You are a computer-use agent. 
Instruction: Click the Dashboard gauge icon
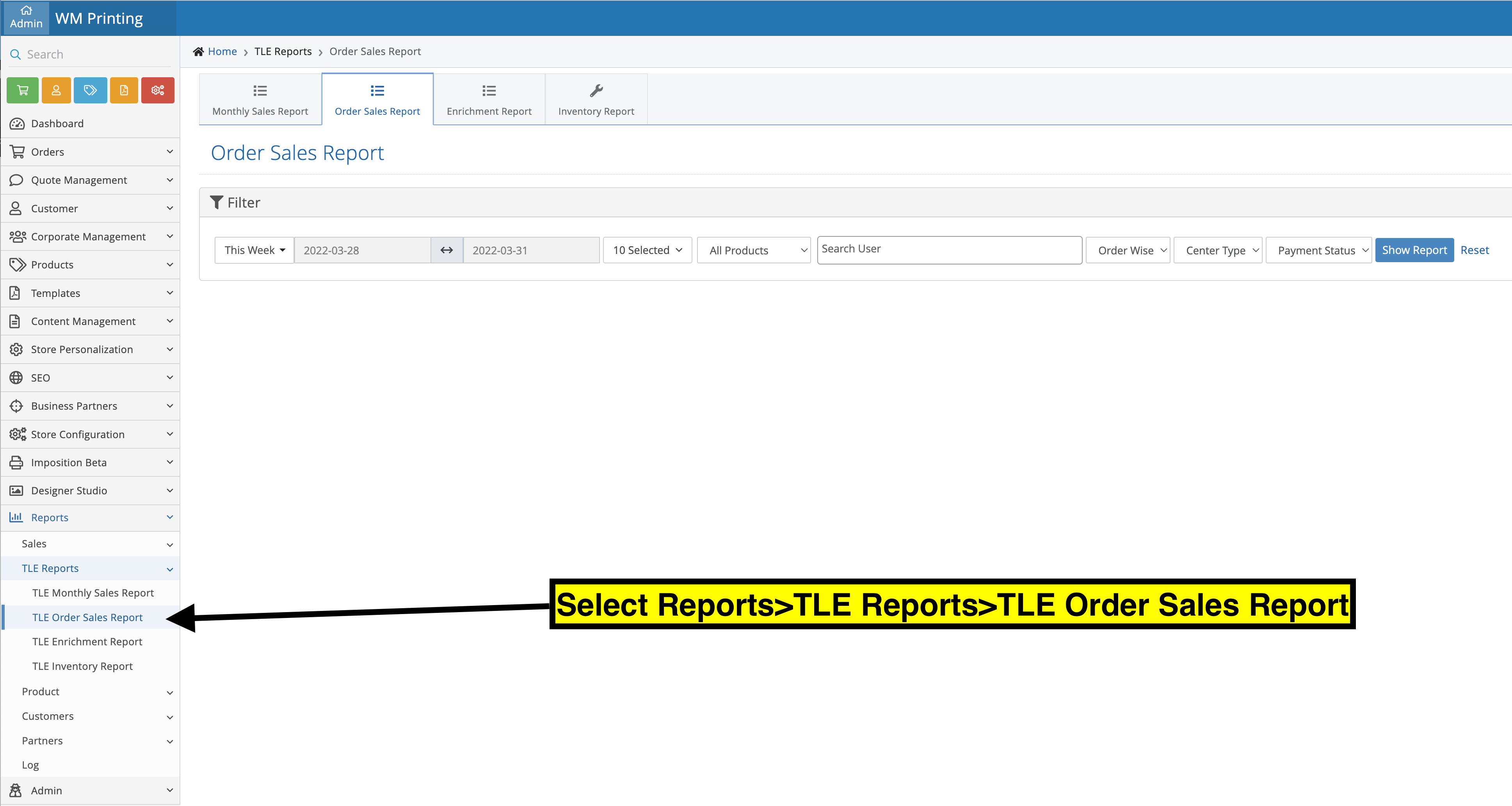(x=16, y=124)
